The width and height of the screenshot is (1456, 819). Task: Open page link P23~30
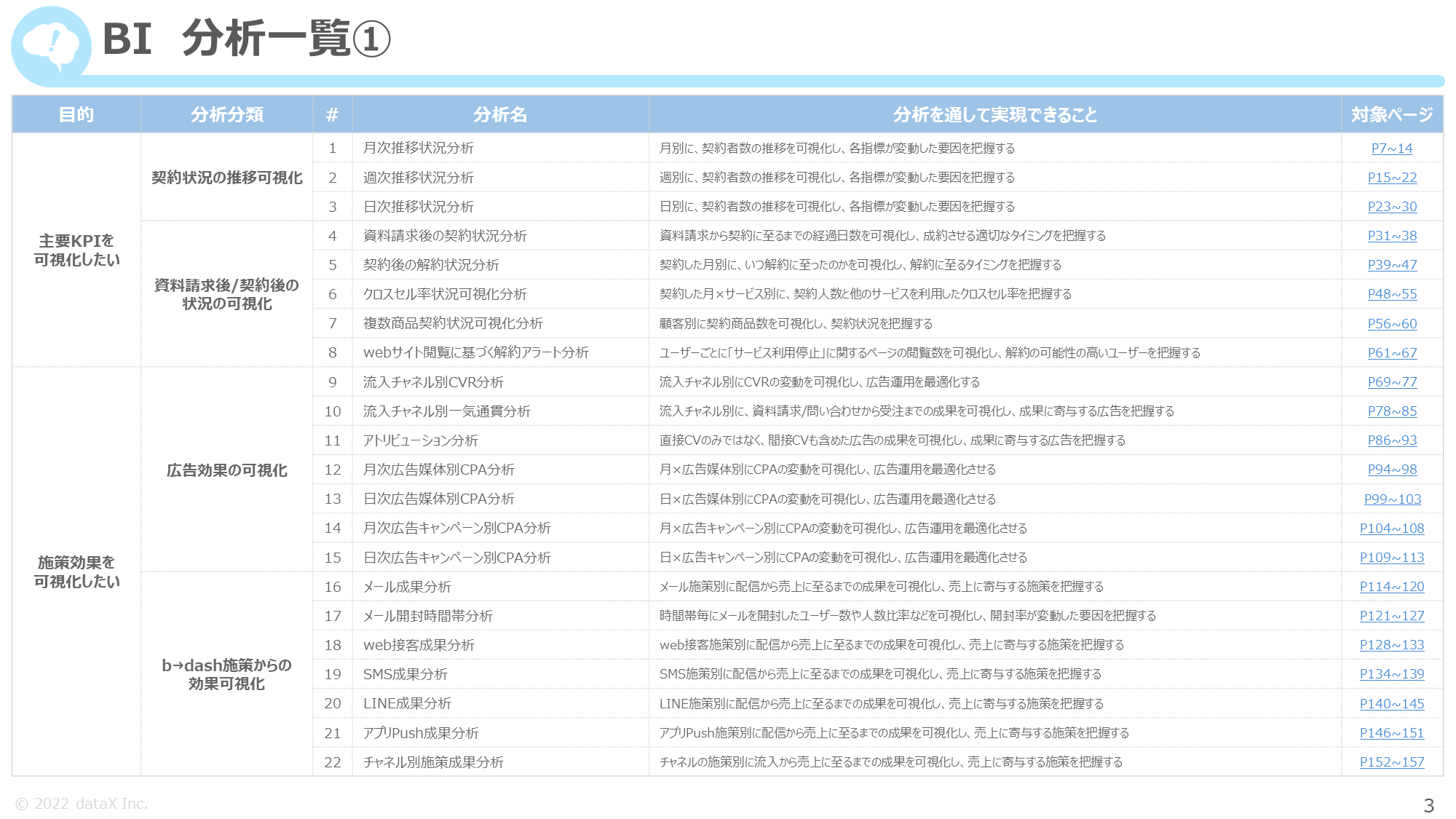coord(1392,207)
